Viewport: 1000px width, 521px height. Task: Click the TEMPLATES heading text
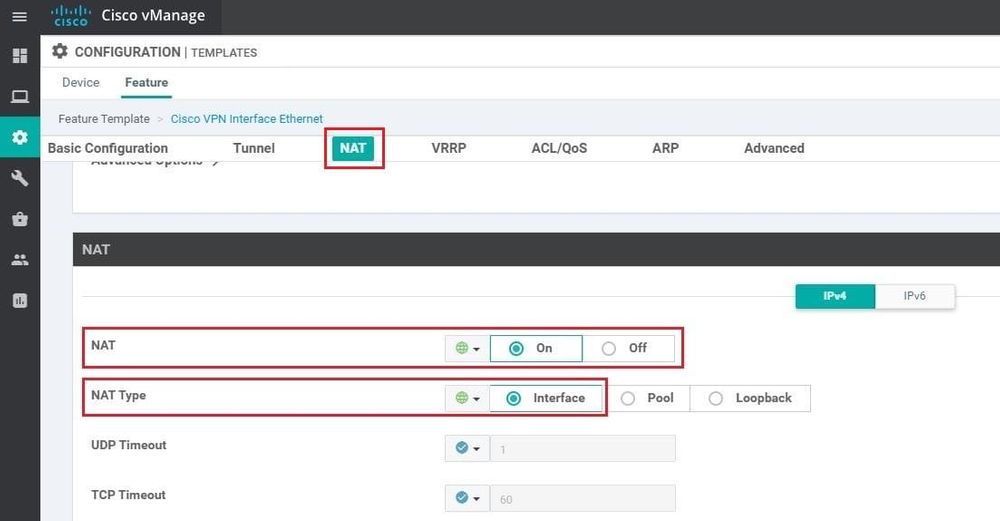(x=224, y=53)
